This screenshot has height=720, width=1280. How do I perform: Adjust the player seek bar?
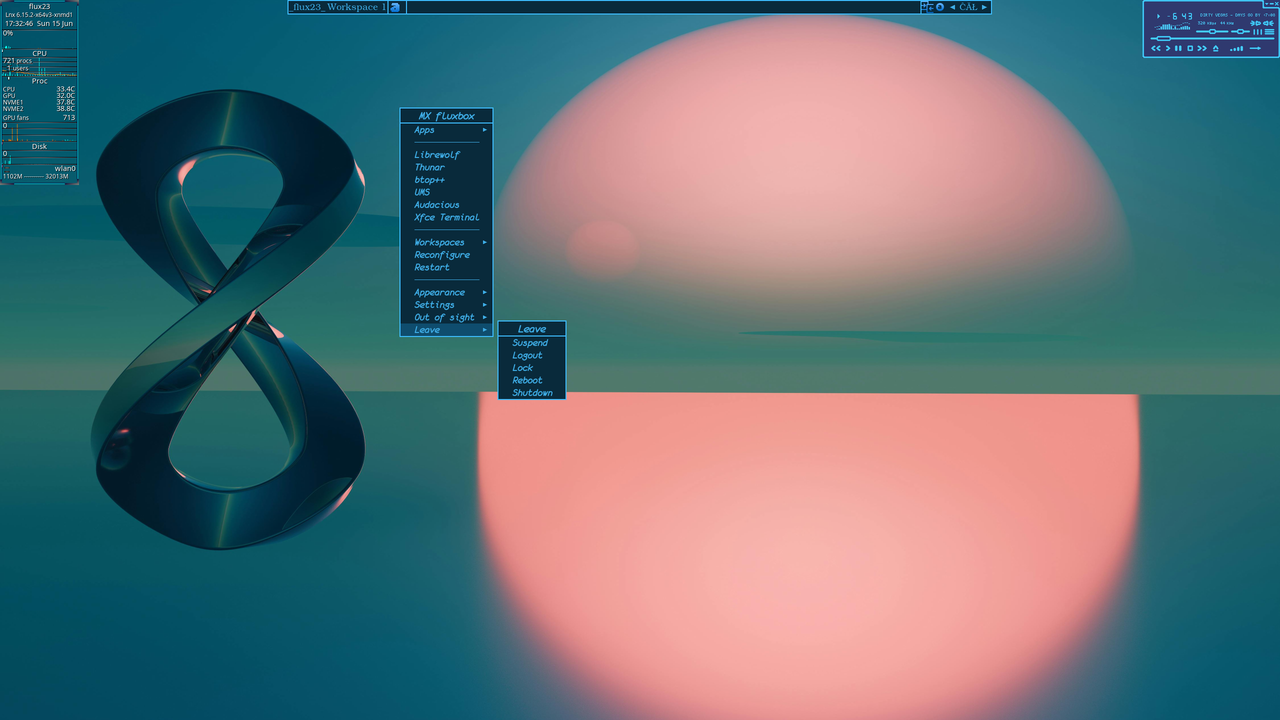coord(1212,39)
